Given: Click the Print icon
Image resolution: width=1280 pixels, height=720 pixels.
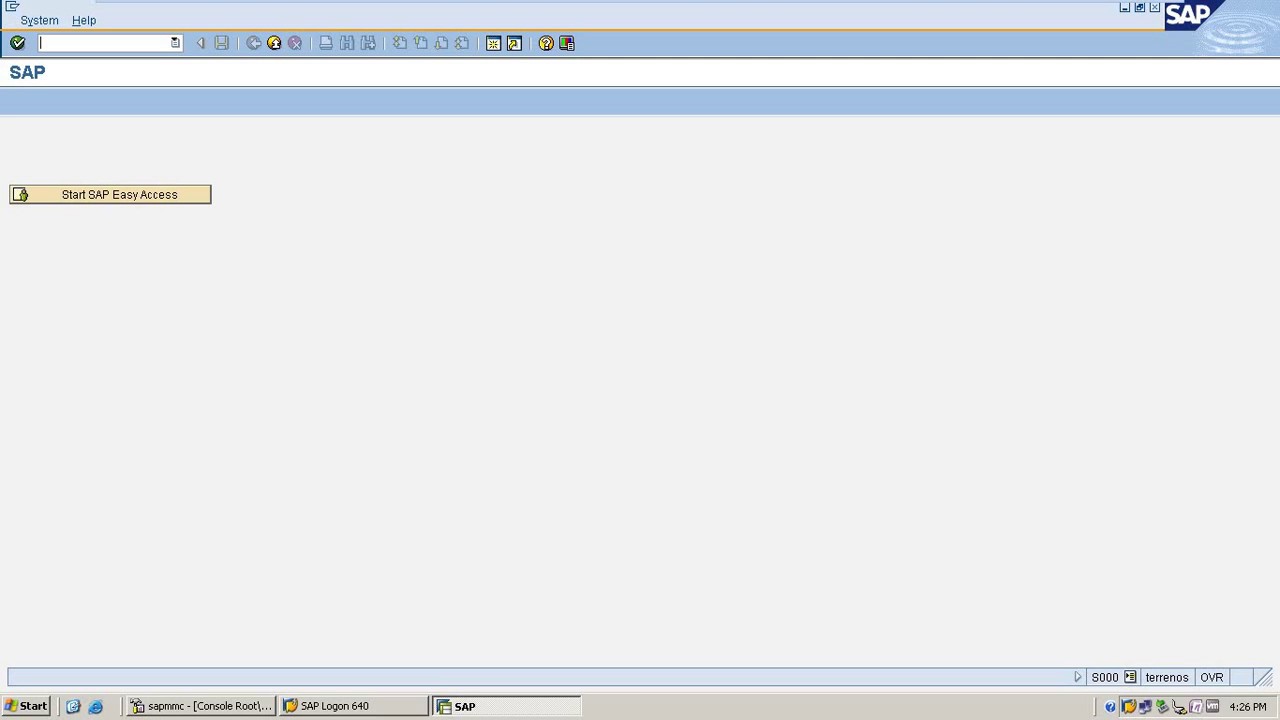Looking at the screenshot, I should point(326,43).
